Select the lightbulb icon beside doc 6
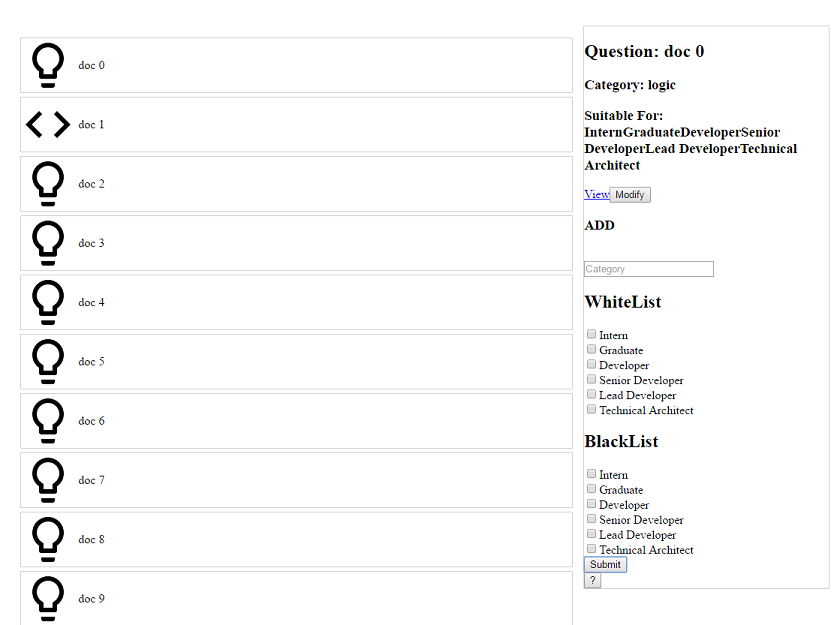 tap(48, 421)
